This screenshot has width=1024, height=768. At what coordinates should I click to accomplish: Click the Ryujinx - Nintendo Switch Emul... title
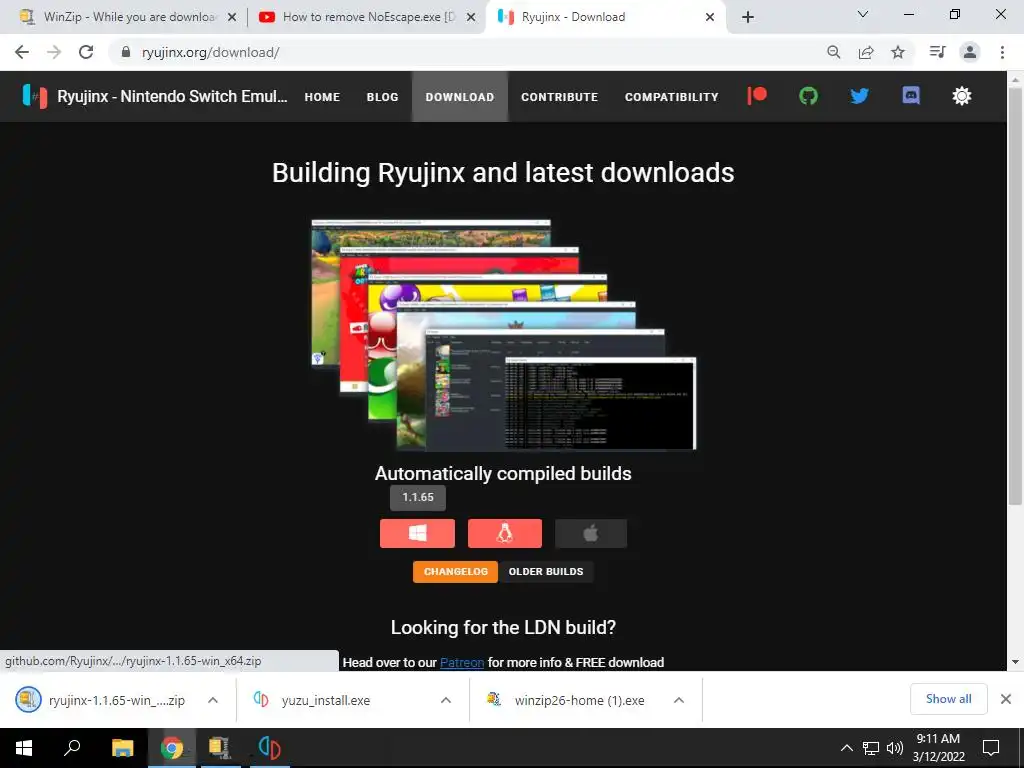coord(172,97)
